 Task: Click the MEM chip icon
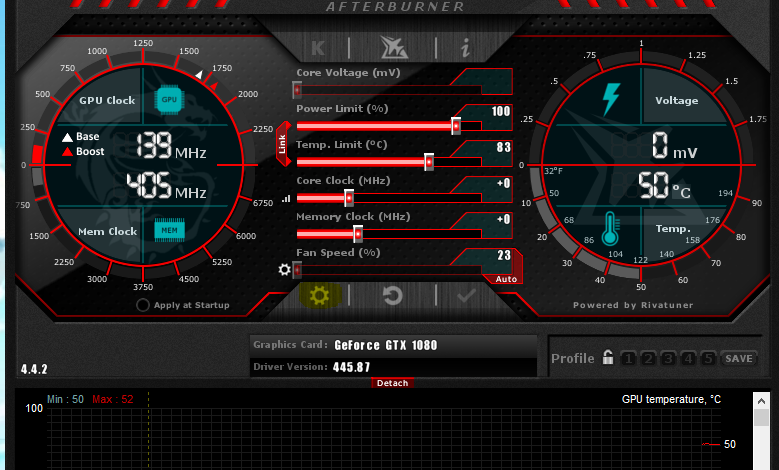[x=169, y=230]
